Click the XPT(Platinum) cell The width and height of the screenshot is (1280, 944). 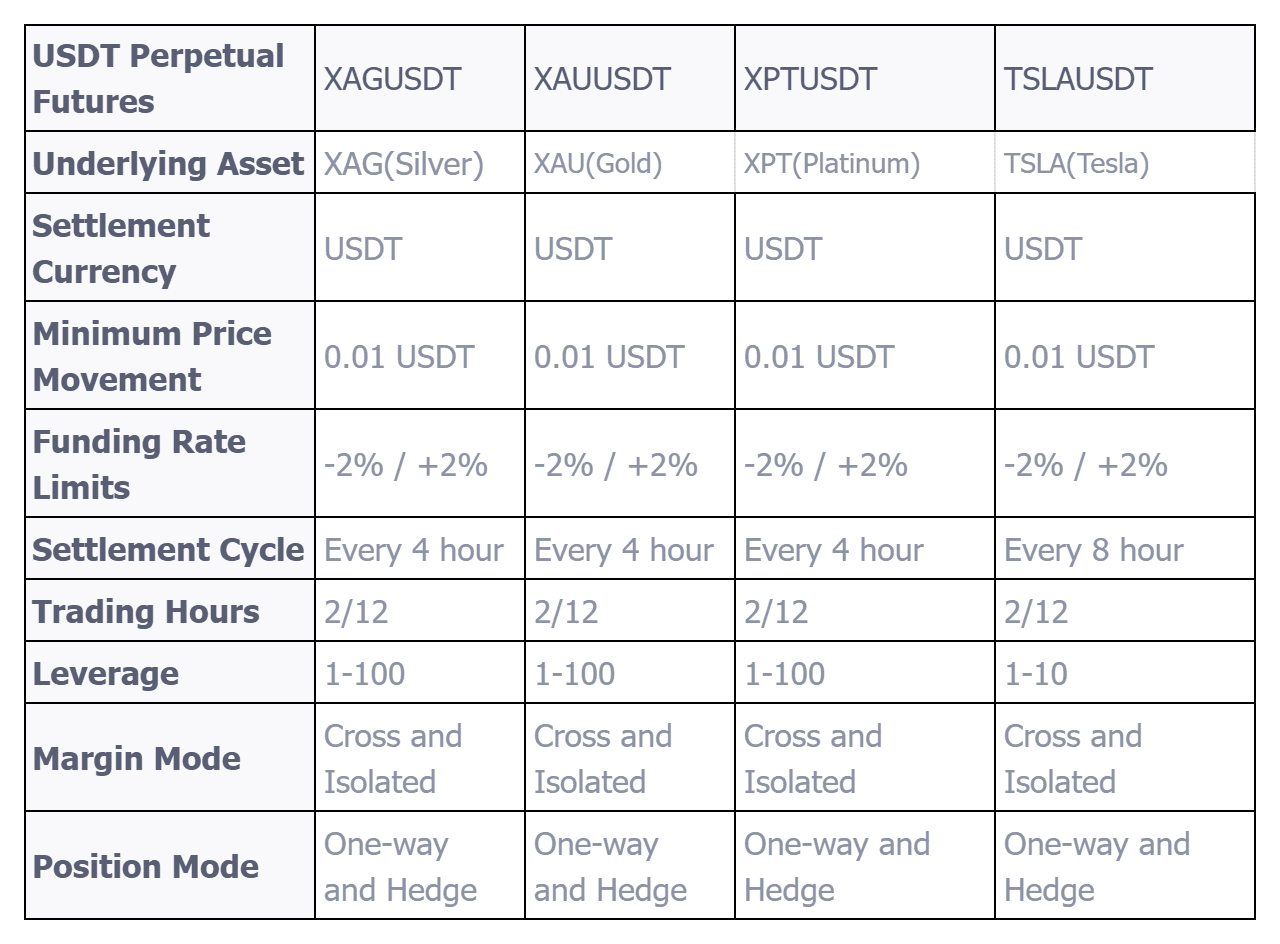[831, 163]
